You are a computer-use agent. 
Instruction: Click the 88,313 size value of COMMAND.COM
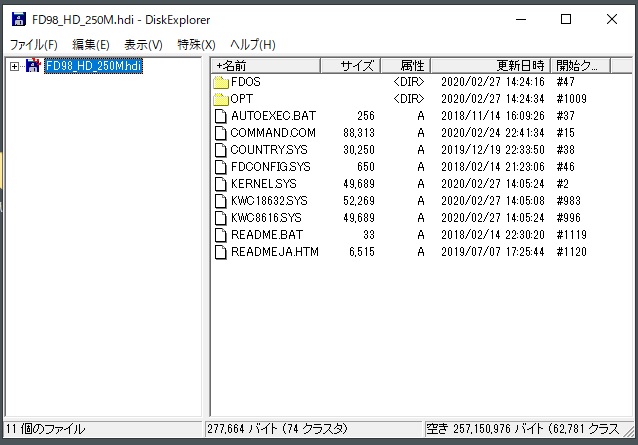(358, 133)
